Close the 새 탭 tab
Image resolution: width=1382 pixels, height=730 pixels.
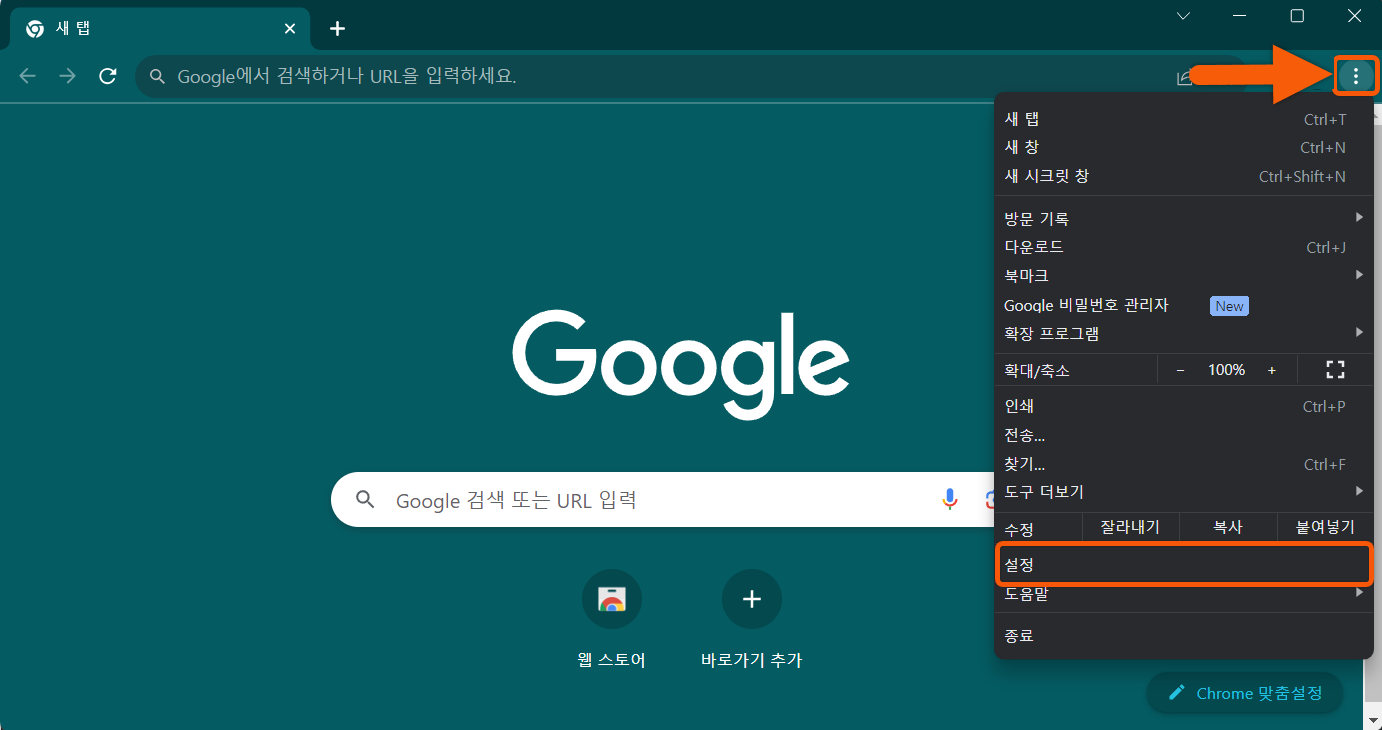point(290,29)
